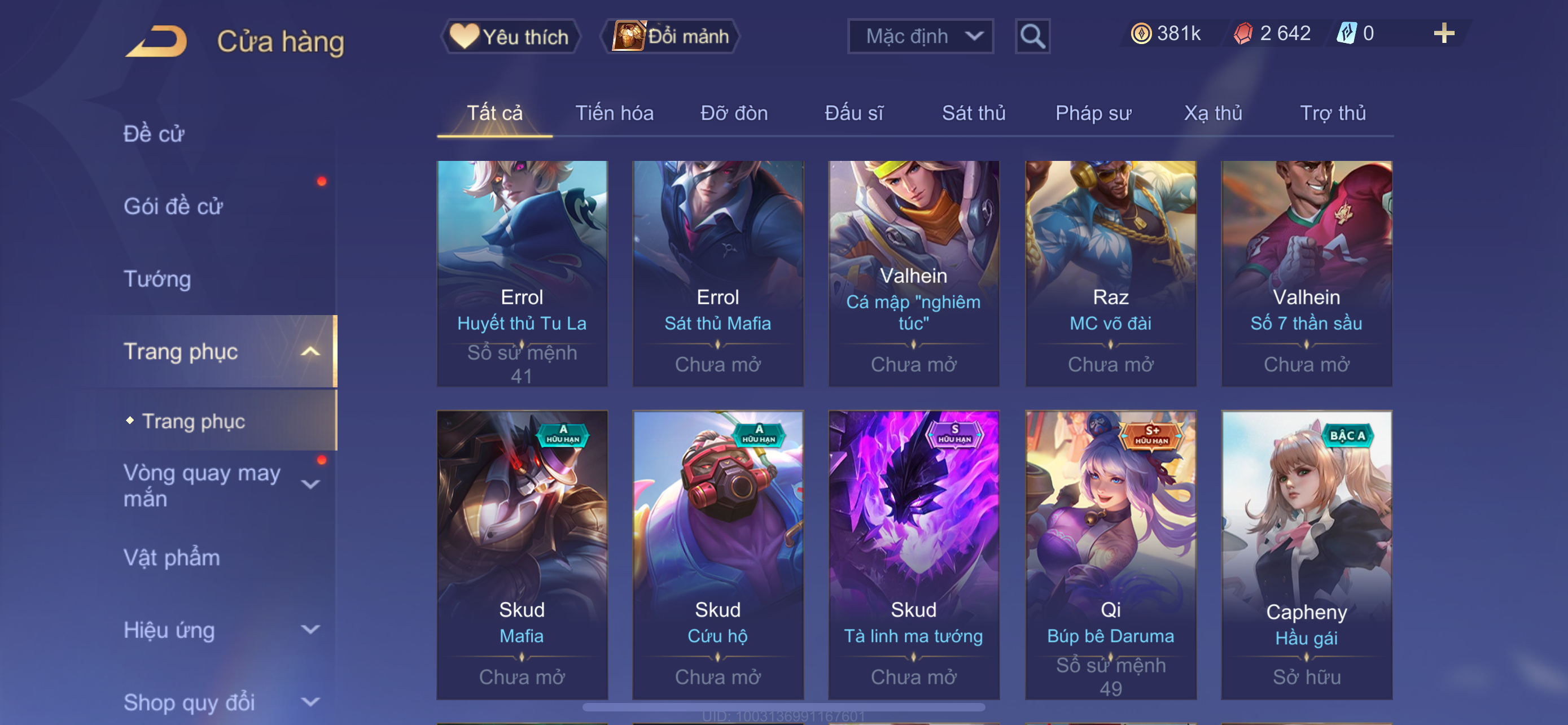Switch to the Pháp sư tab
Image resolution: width=1568 pixels, height=725 pixels.
[1093, 113]
